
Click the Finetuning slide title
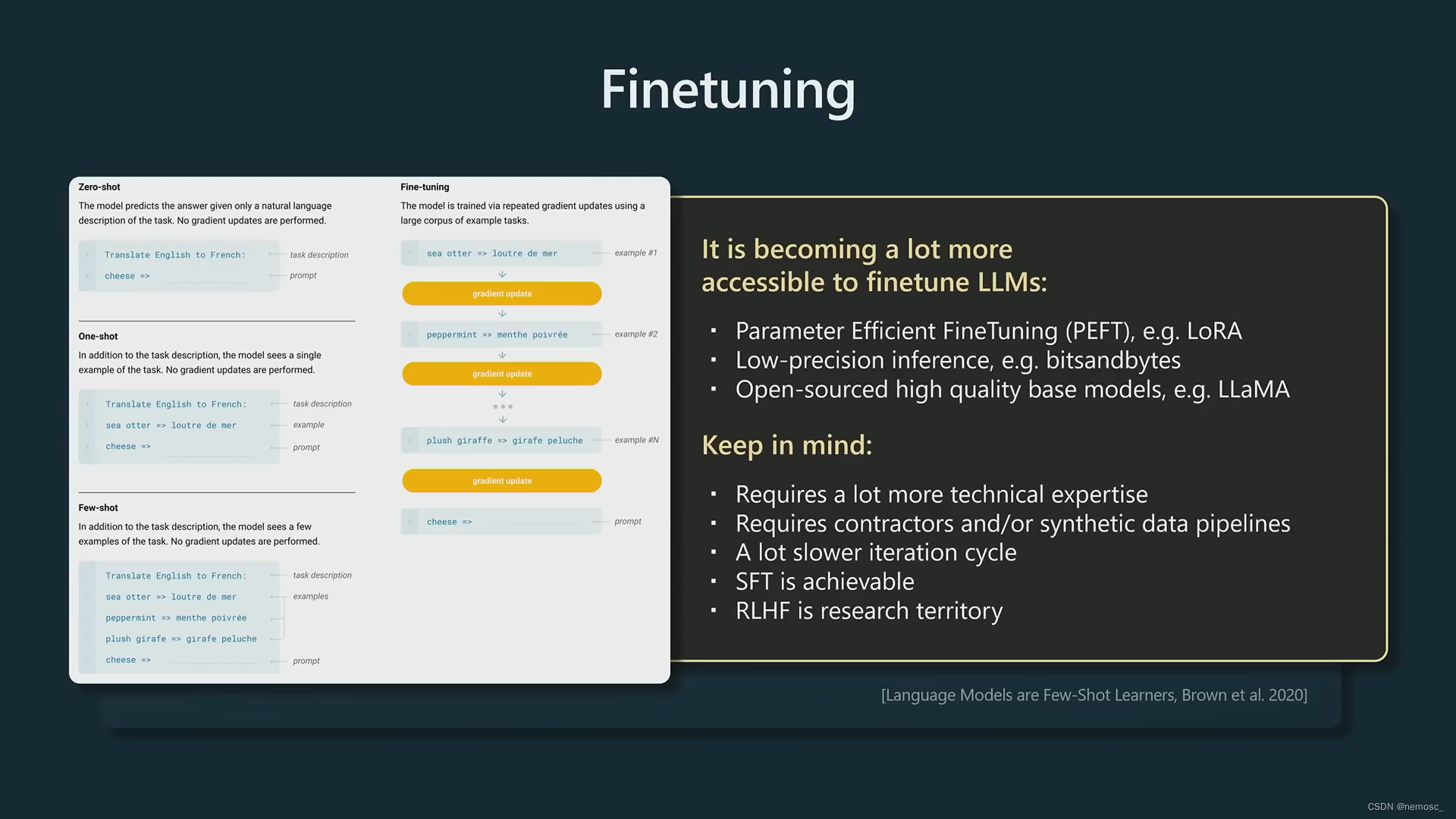click(728, 91)
